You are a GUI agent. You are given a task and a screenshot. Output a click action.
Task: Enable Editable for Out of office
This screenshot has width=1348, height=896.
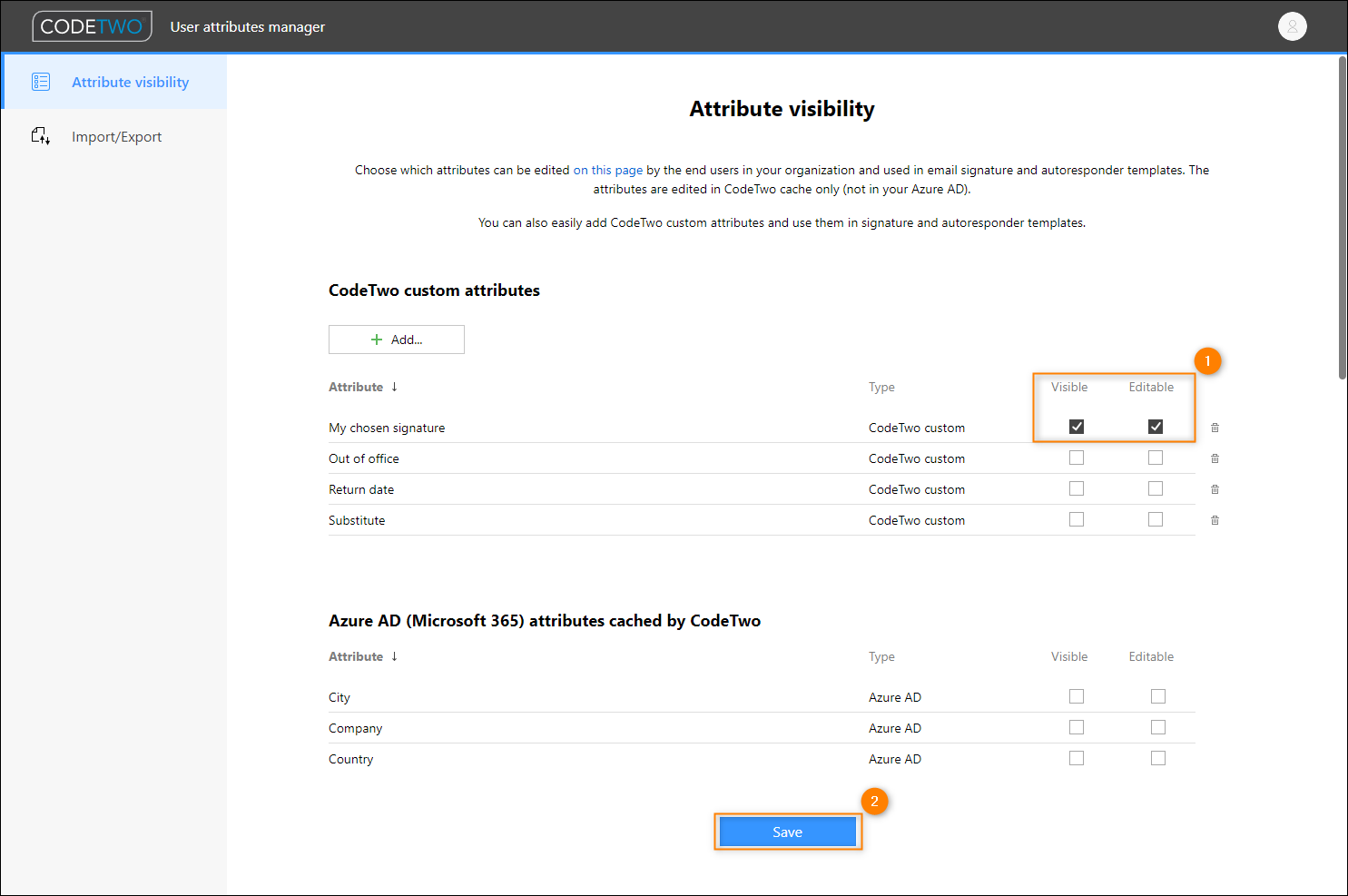[1156, 458]
